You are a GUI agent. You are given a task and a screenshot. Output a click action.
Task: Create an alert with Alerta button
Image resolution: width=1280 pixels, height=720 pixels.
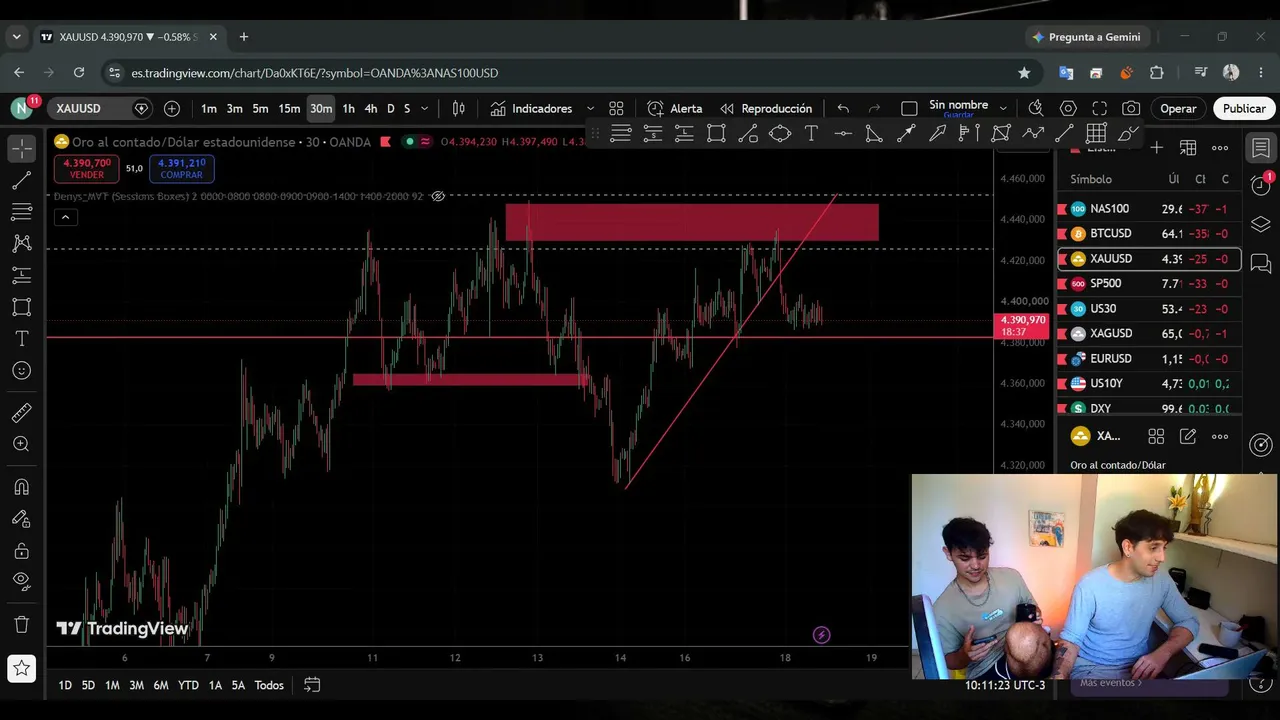(x=675, y=108)
